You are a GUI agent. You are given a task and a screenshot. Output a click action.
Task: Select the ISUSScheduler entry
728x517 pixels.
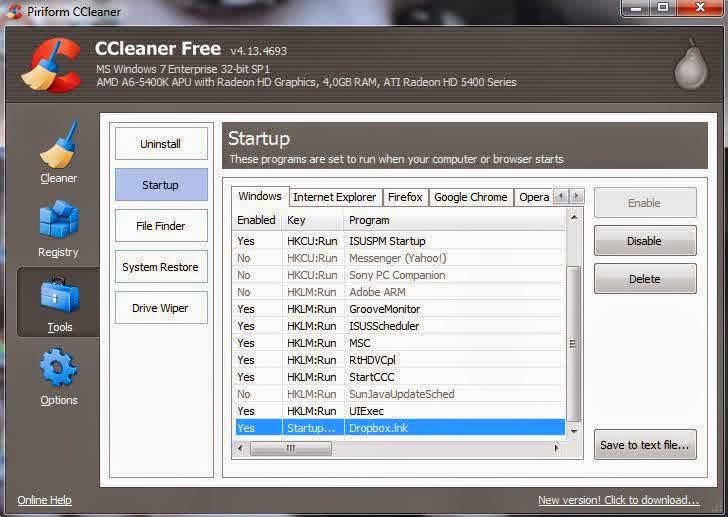tap(400, 326)
